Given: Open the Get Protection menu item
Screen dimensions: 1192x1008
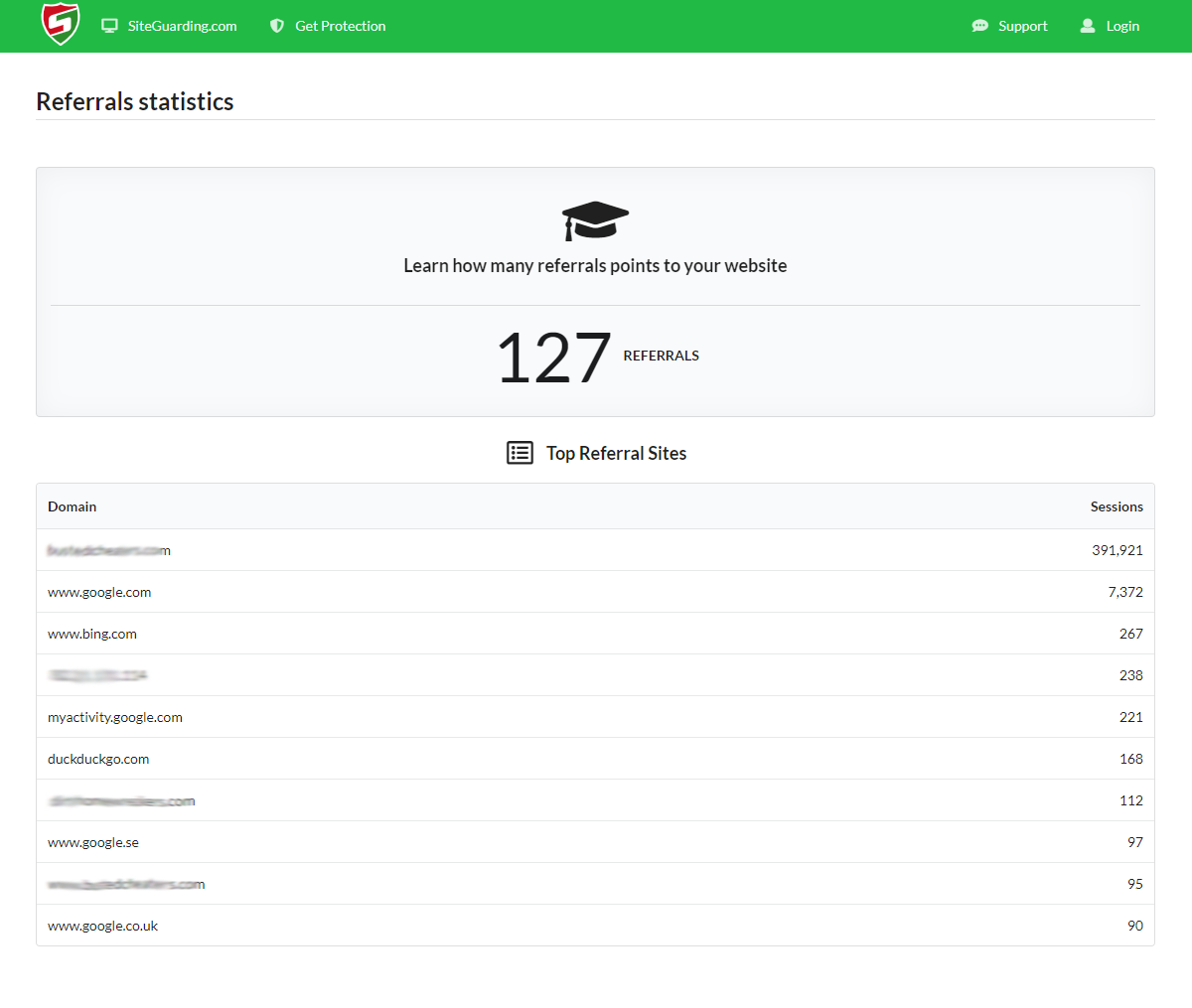Looking at the screenshot, I should point(341,26).
